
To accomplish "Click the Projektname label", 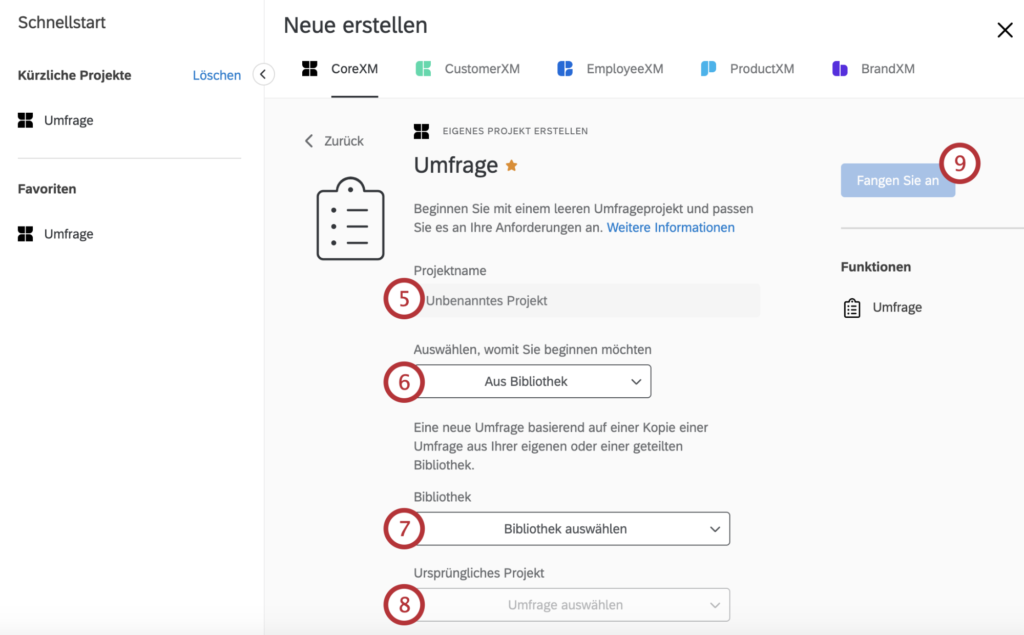I will 450,270.
